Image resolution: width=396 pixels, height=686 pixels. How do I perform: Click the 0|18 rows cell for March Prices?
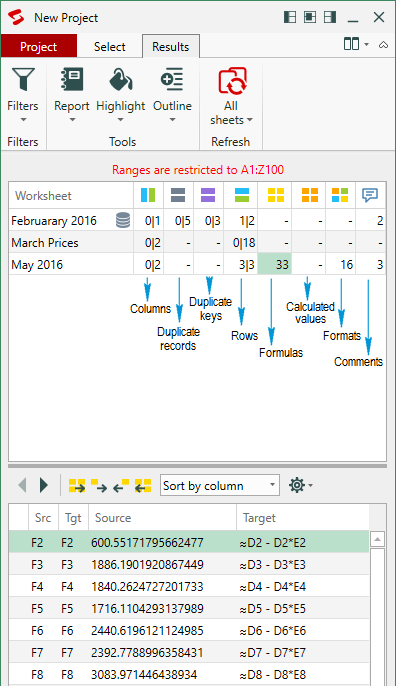pos(241,242)
